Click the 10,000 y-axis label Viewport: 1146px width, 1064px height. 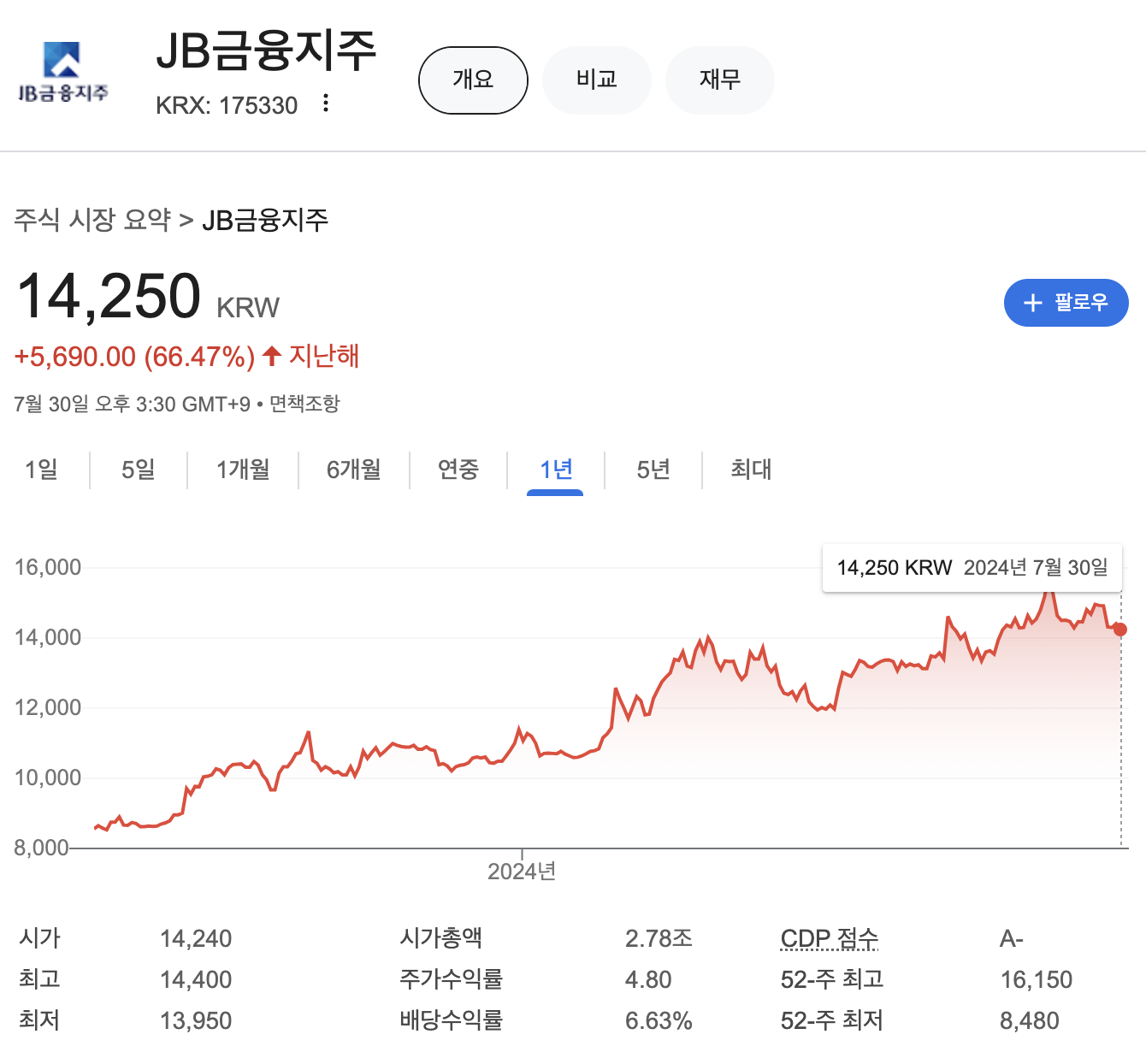coord(48,777)
